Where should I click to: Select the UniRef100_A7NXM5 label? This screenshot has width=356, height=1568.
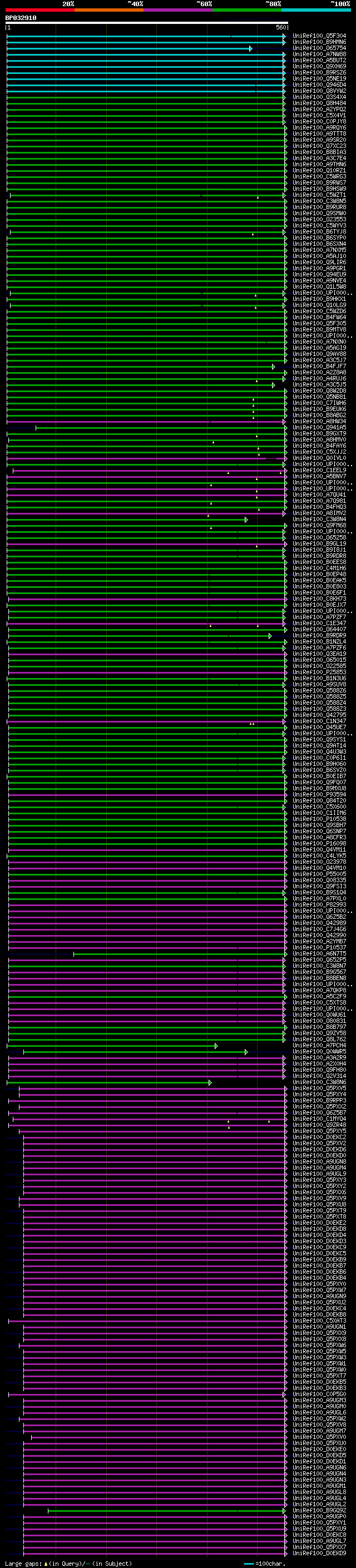pyautogui.click(x=319, y=250)
